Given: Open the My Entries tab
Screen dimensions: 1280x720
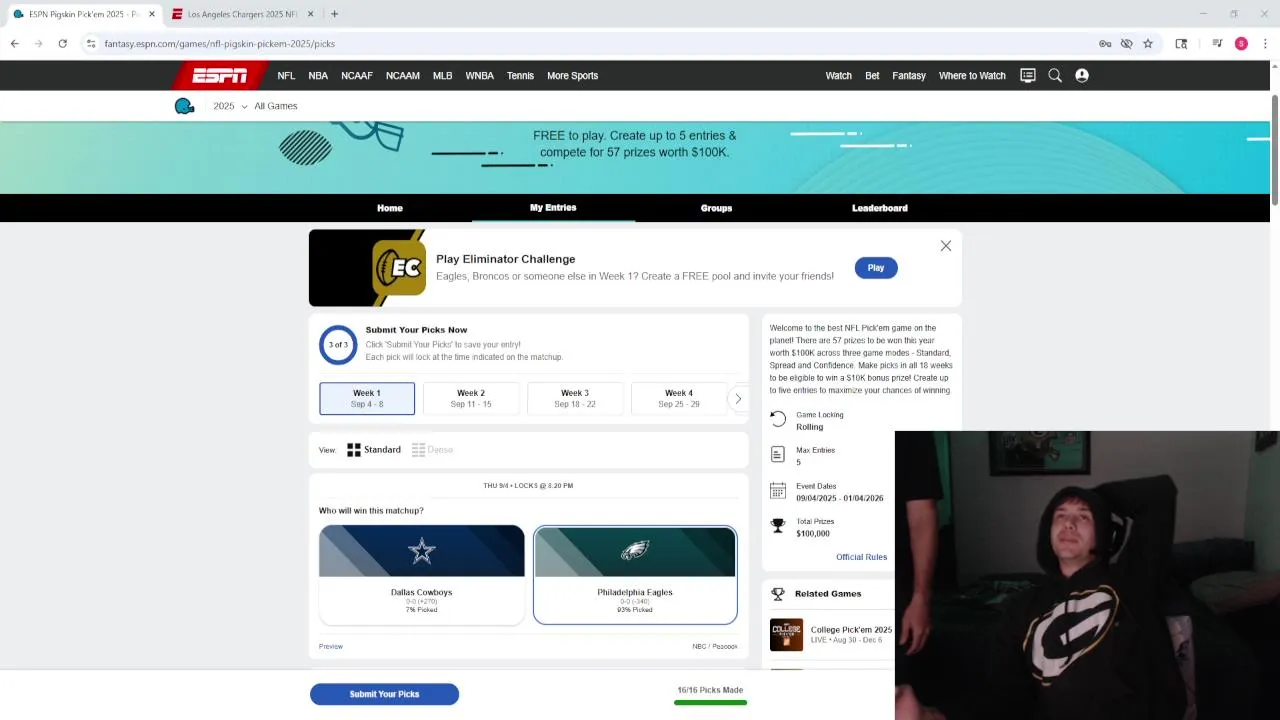Looking at the screenshot, I should pyautogui.click(x=553, y=207).
